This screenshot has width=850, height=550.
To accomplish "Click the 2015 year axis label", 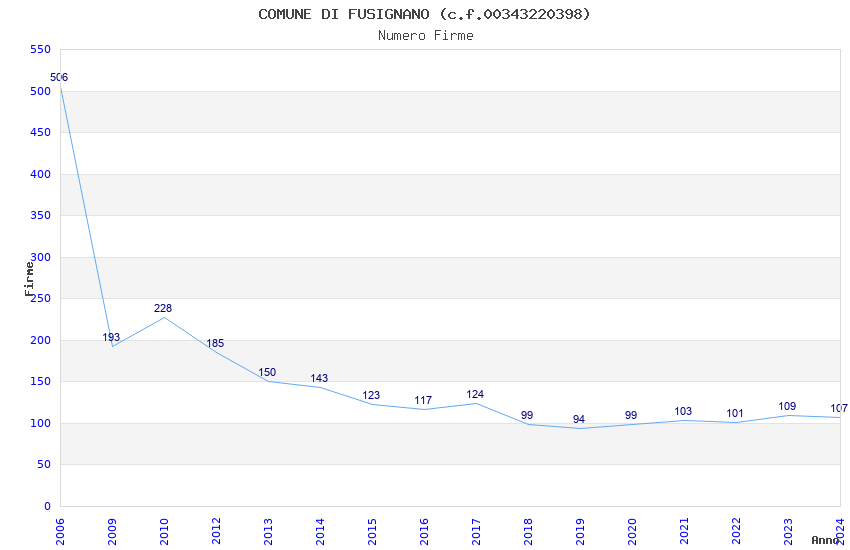I will tap(372, 532).
